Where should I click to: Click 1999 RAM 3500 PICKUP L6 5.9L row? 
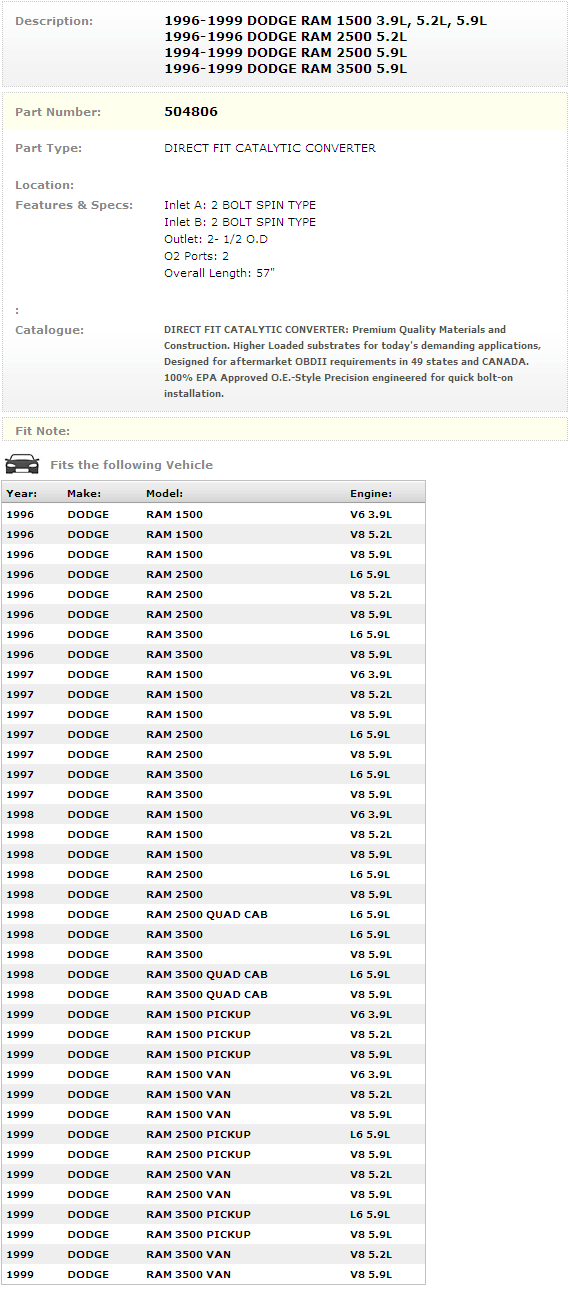[213, 1214]
